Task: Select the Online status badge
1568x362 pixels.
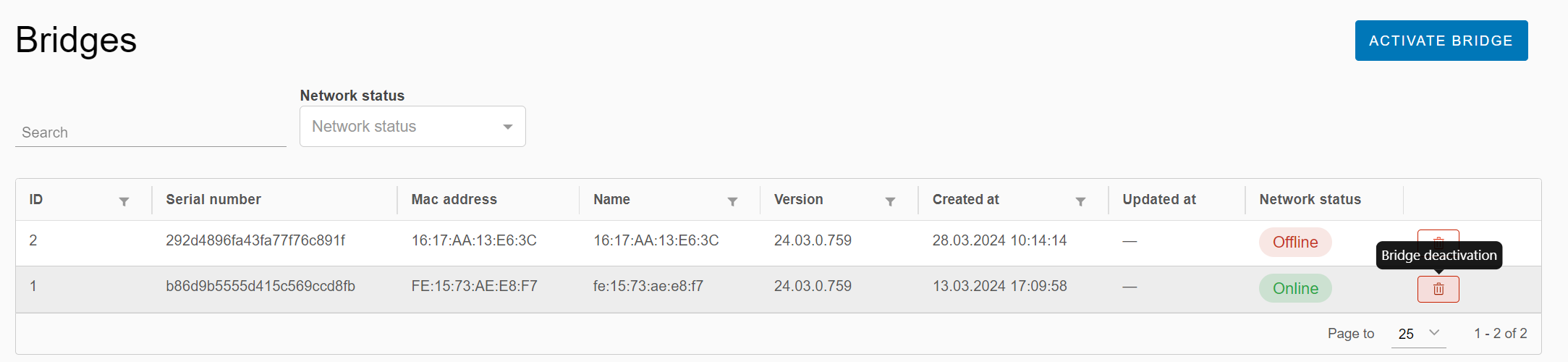Action: pos(1294,288)
